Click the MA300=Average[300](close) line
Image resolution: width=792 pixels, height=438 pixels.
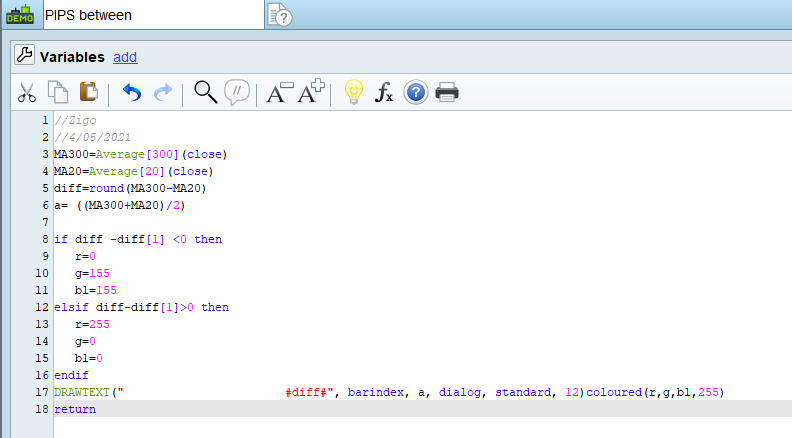[x=140, y=154]
